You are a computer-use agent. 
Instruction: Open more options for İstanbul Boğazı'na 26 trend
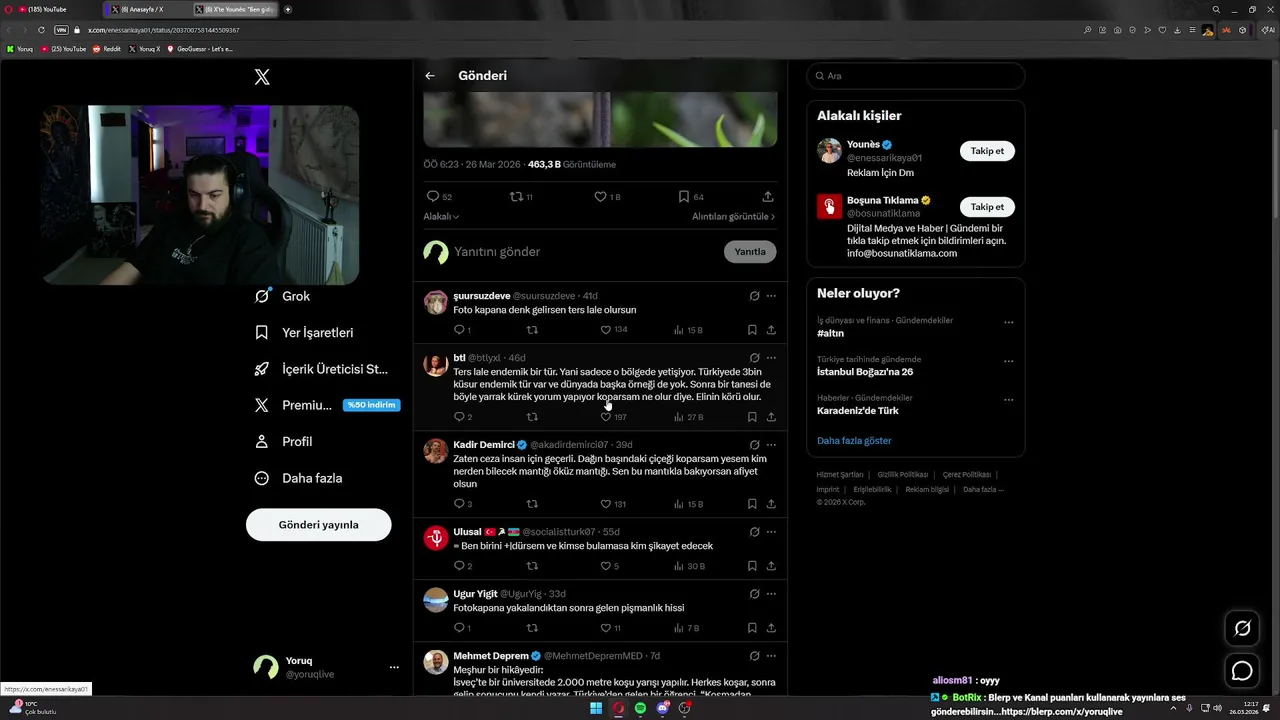click(1008, 361)
